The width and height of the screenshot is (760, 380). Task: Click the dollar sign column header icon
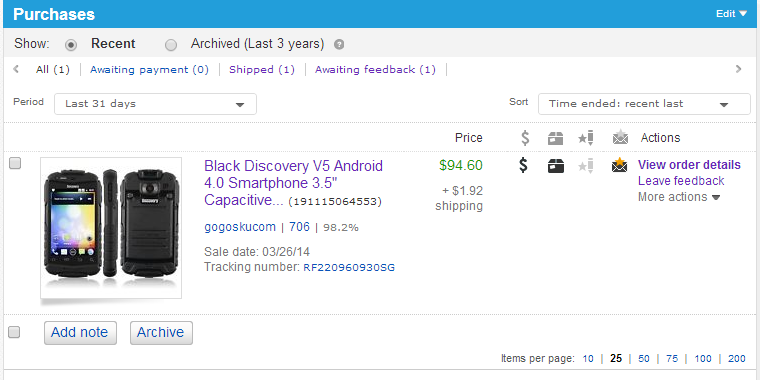[x=525, y=138]
